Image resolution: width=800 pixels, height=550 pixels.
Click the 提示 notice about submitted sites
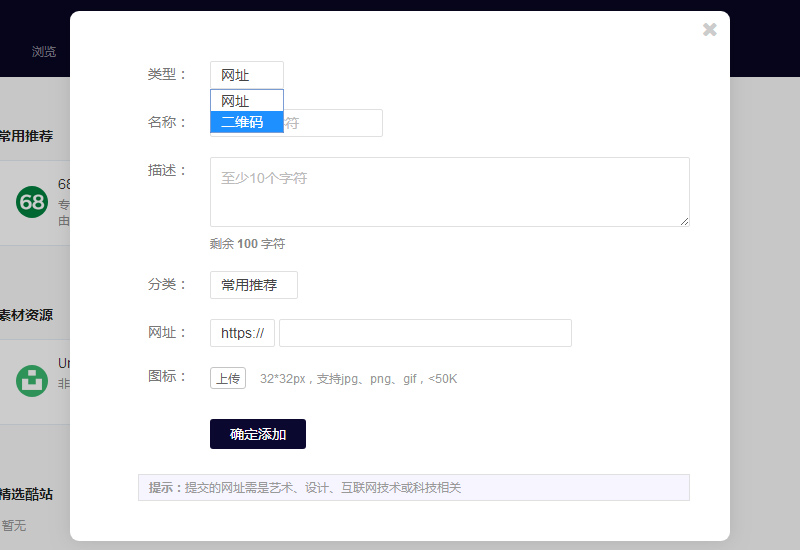(414, 488)
